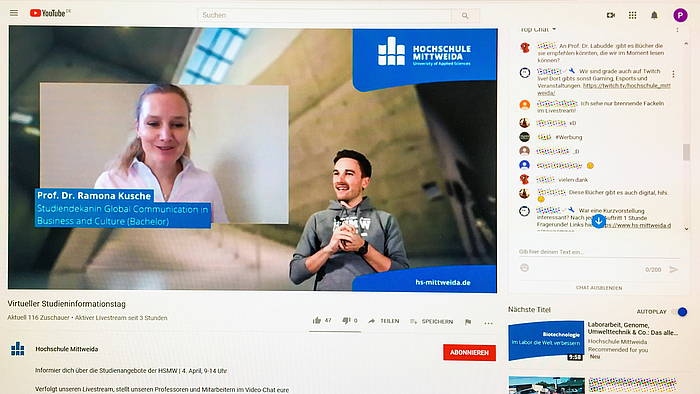This screenshot has height=394, width=700.
Task: Open the notifications bell
Action: pyautogui.click(x=654, y=15)
